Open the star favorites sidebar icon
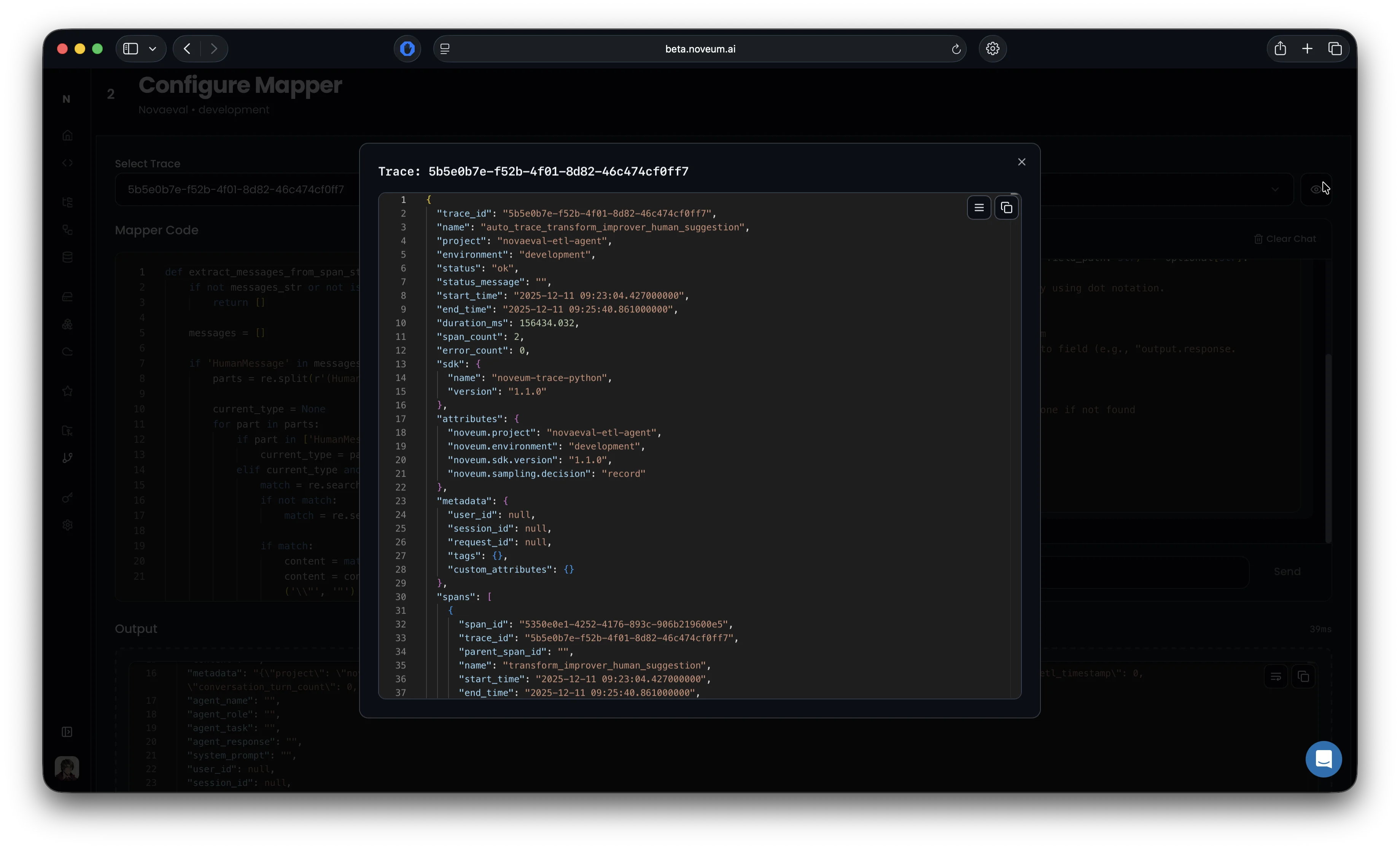This screenshot has height=849, width=1400. pos(68,391)
